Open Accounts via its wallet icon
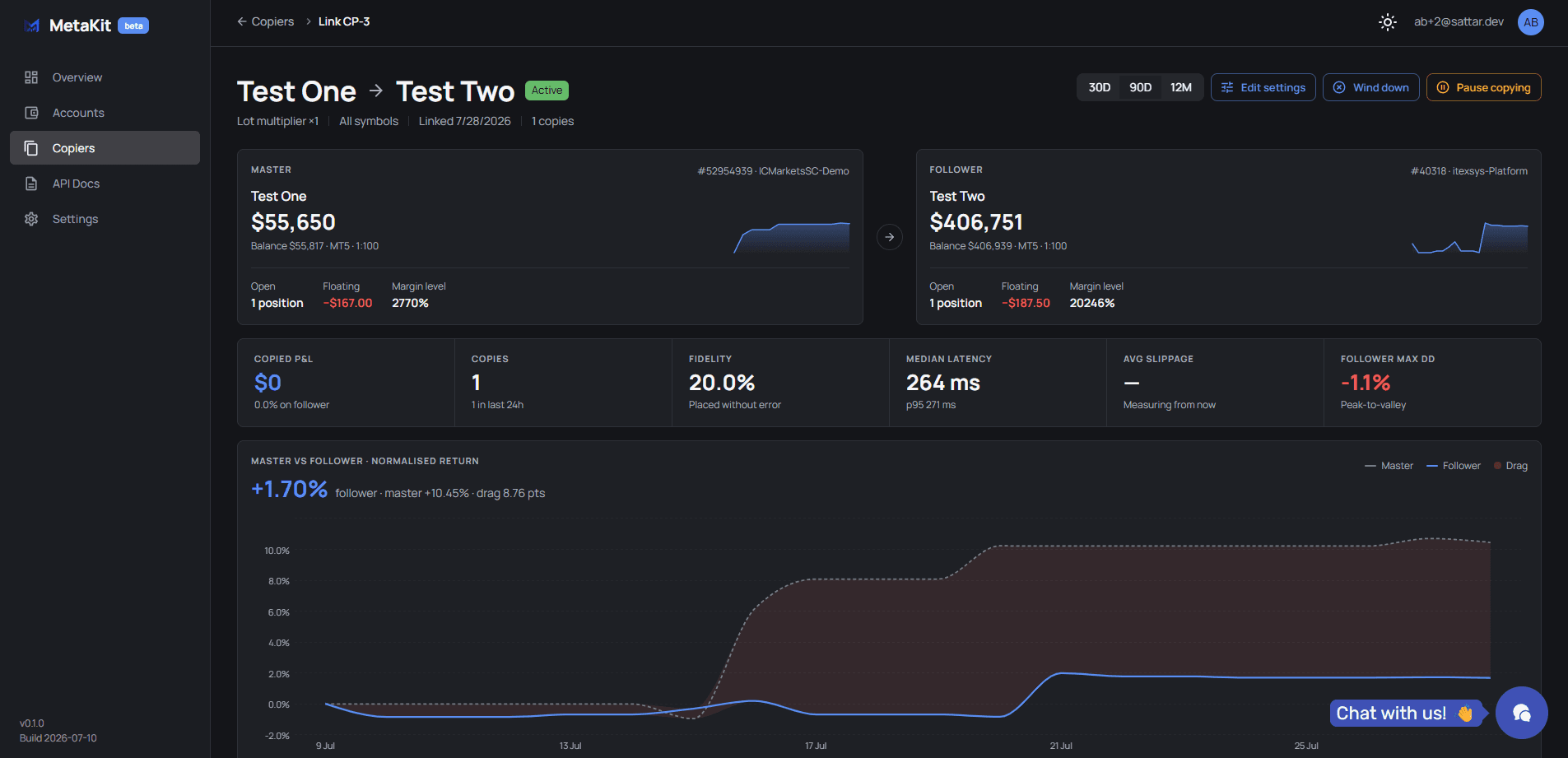 (31, 113)
